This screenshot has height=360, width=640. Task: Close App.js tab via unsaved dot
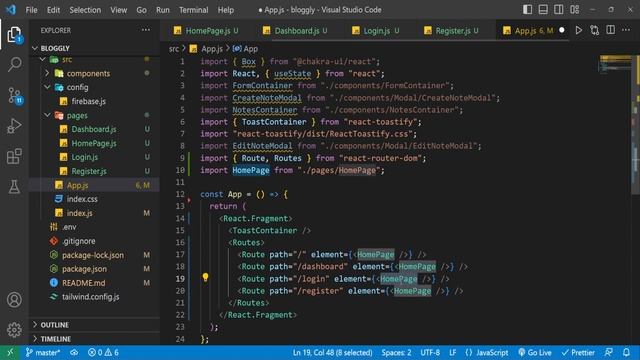[562, 30]
